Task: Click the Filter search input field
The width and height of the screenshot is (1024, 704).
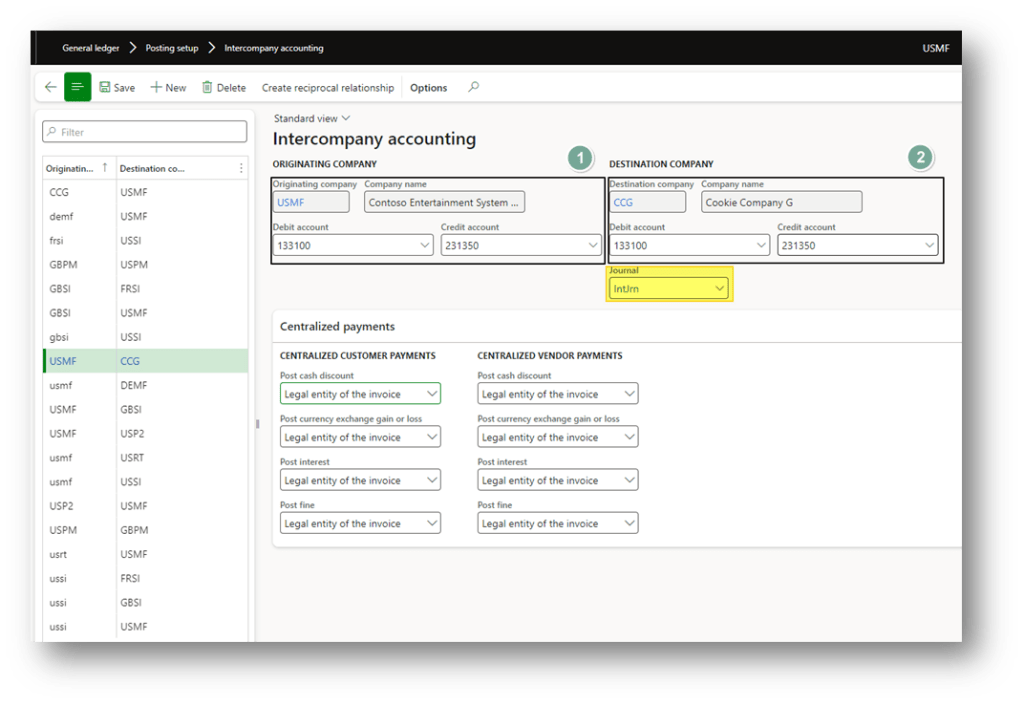Action: pos(145,132)
